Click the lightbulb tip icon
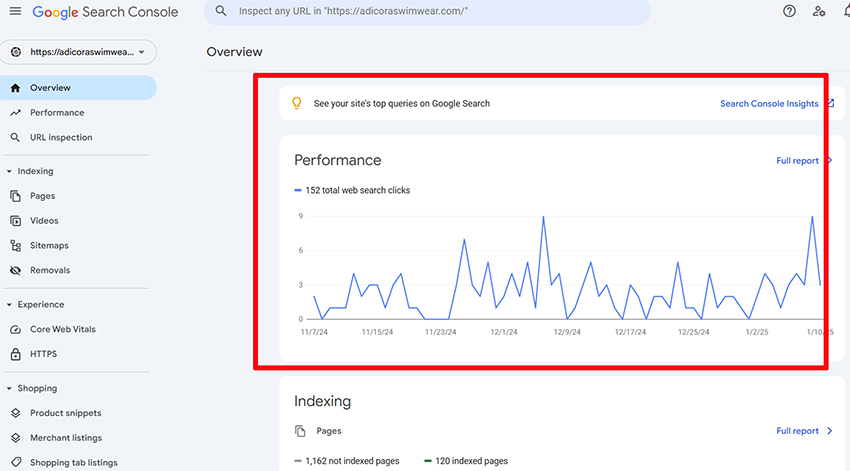This screenshot has width=850, height=471. click(x=297, y=103)
